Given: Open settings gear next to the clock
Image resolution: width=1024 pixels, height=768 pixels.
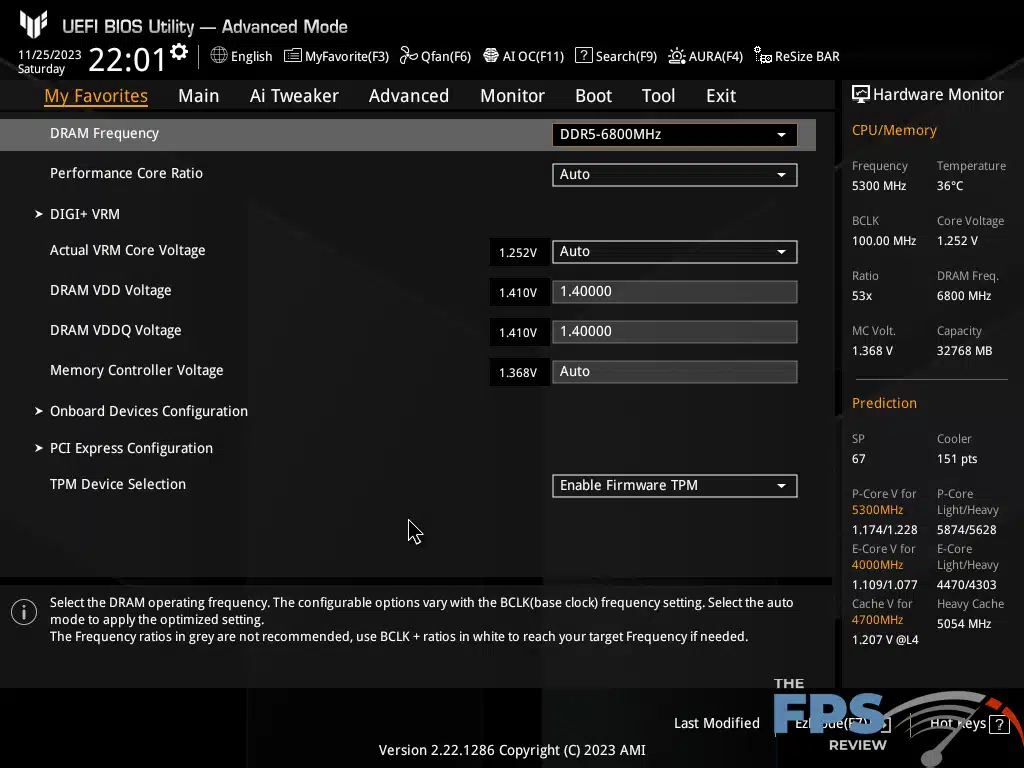Looking at the screenshot, I should [179, 52].
